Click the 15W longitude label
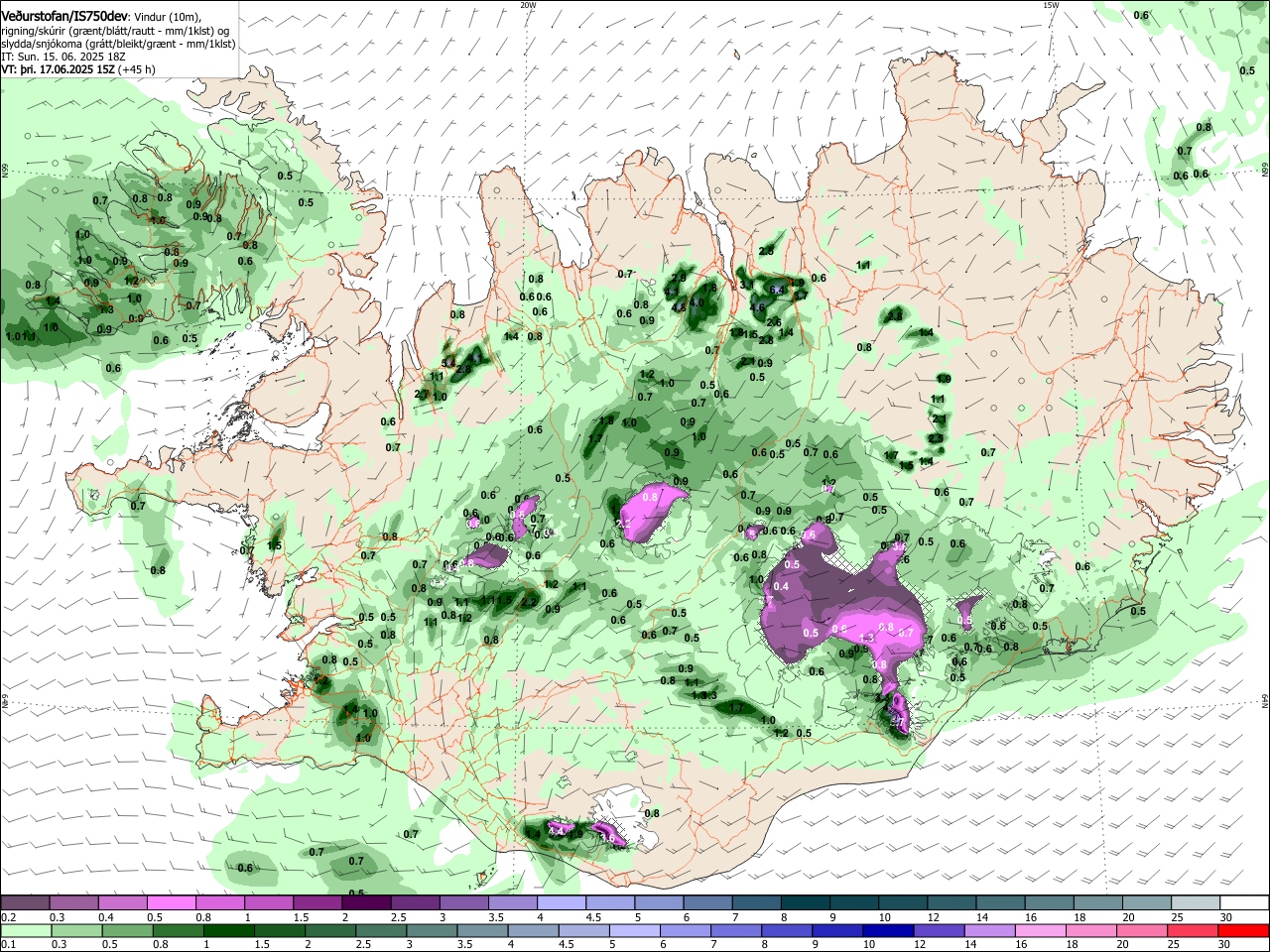Image resolution: width=1270 pixels, height=952 pixels. 1051,5
